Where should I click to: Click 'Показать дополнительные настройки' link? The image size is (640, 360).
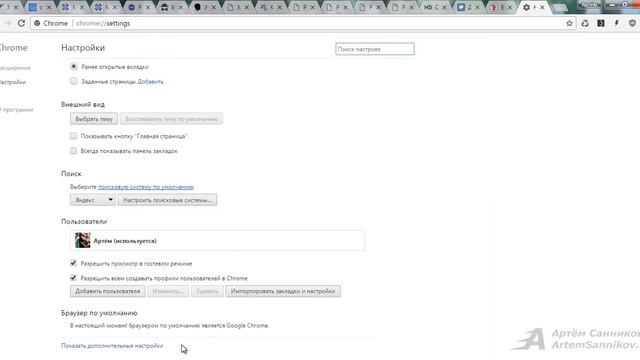pos(112,346)
